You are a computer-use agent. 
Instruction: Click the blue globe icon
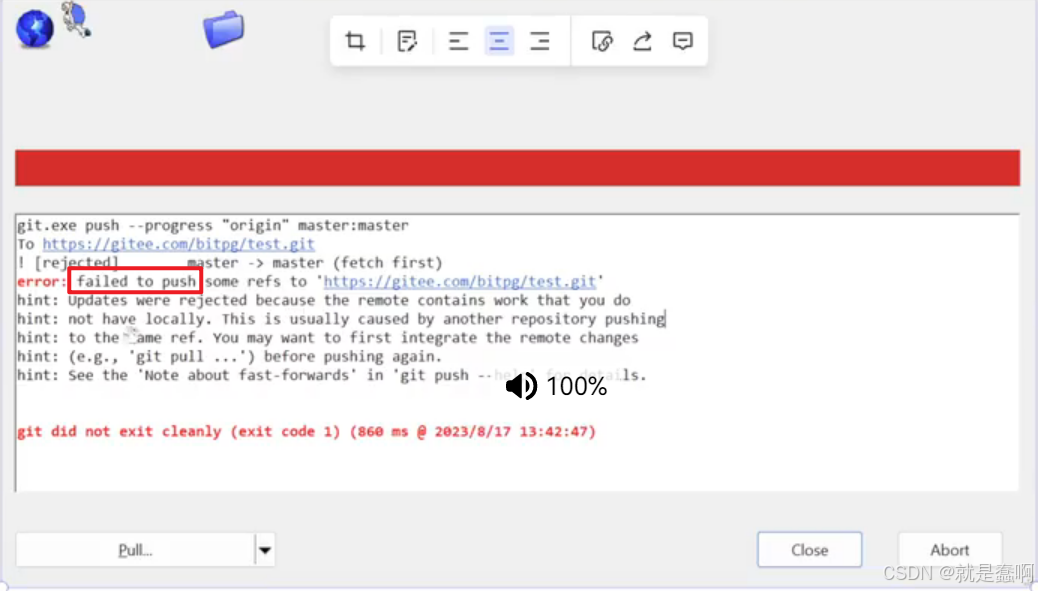click(34, 29)
